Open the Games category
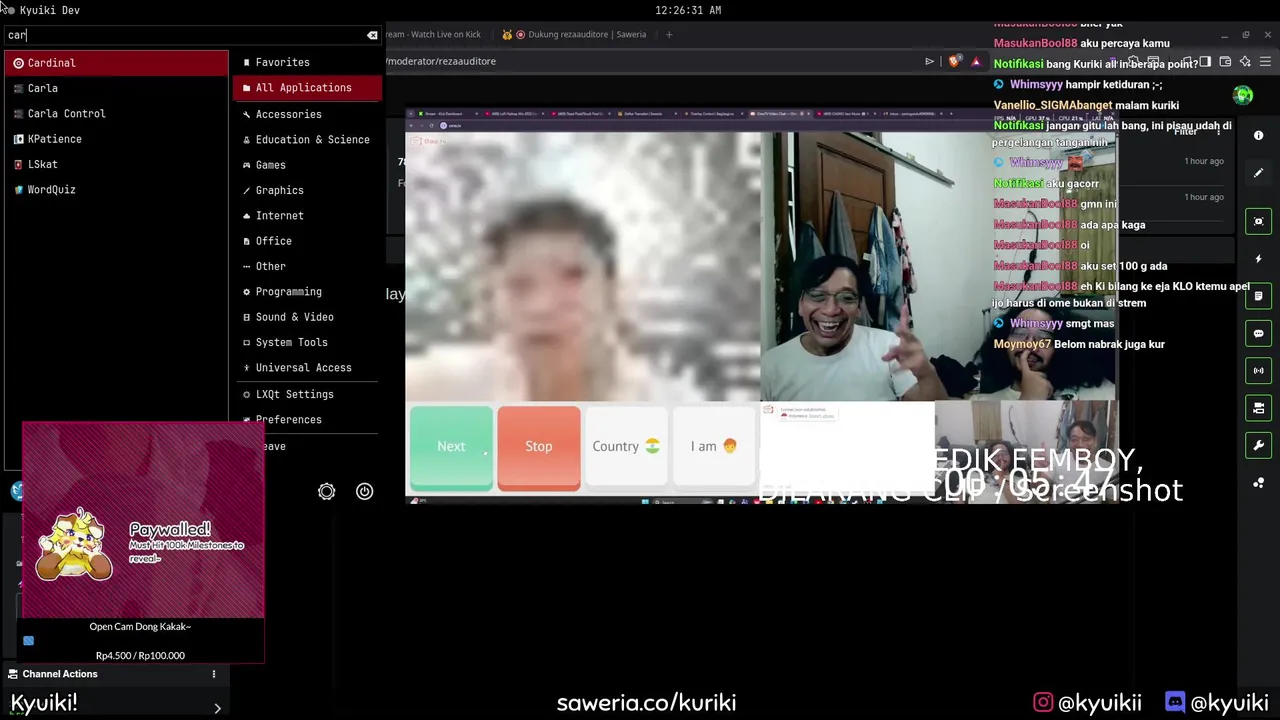Viewport: 1280px width, 720px height. coord(307,165)
